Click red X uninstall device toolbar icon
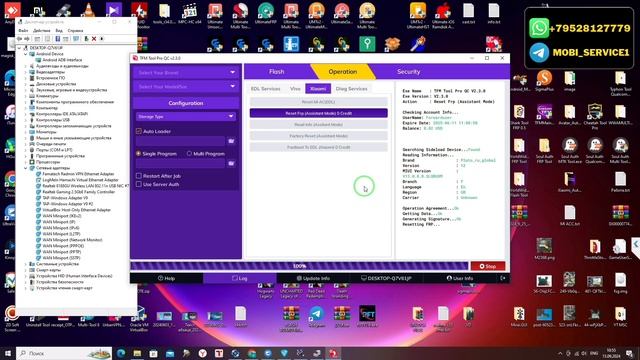Screen dimensions: 640x360 [x=94, y=39]
